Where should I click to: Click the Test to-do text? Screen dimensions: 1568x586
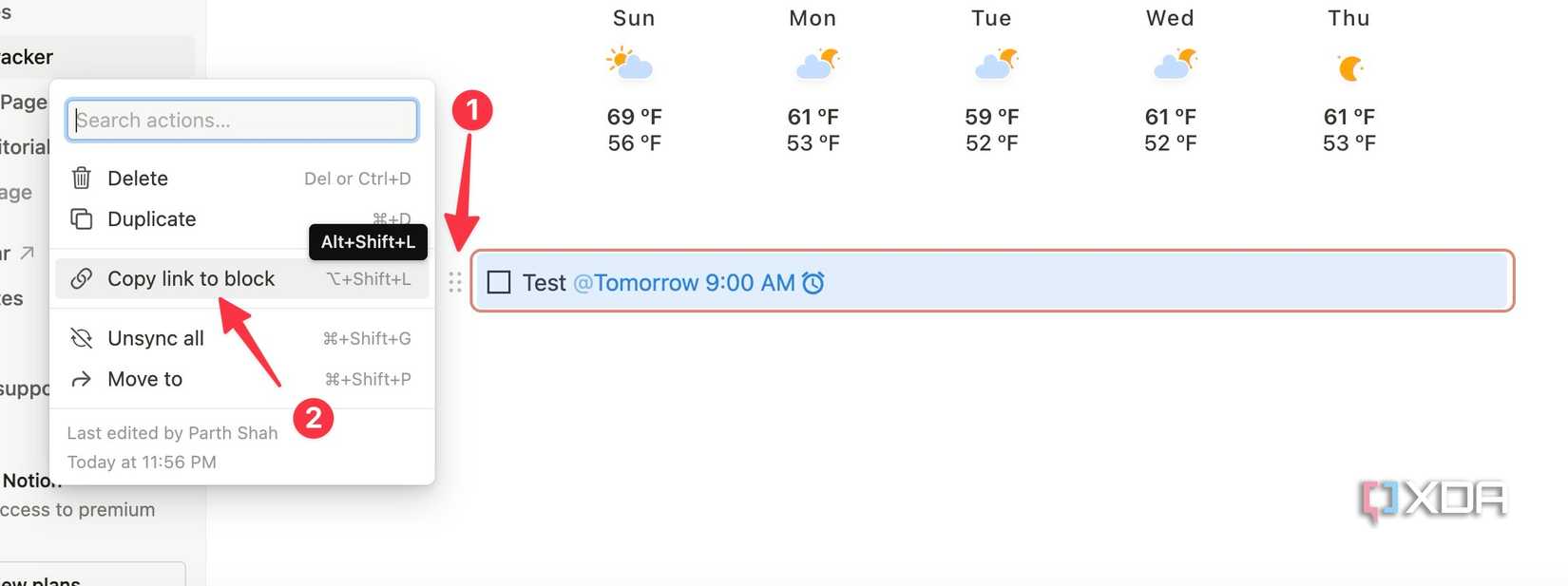click(544, 282)
